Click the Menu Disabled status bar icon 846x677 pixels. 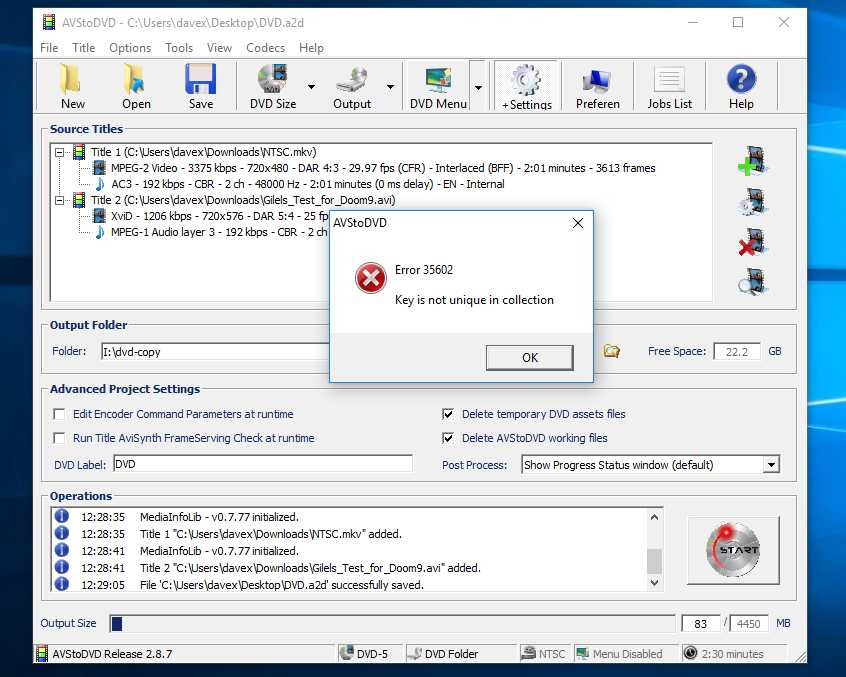point(583,653)
